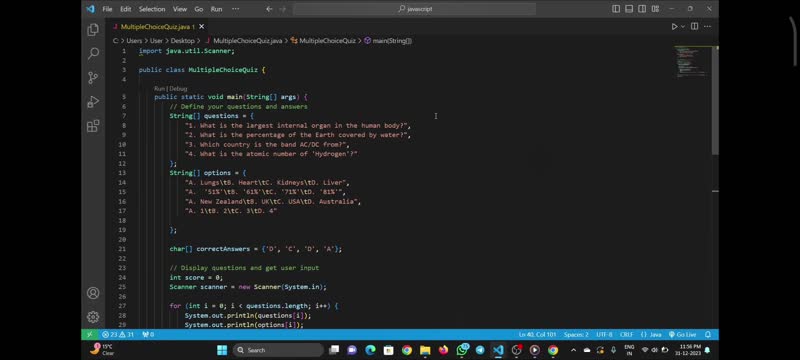The width and height of the screenshot is (800, 360).
Task: Click the Go Live status bar button
Action: tap(682, 335)
